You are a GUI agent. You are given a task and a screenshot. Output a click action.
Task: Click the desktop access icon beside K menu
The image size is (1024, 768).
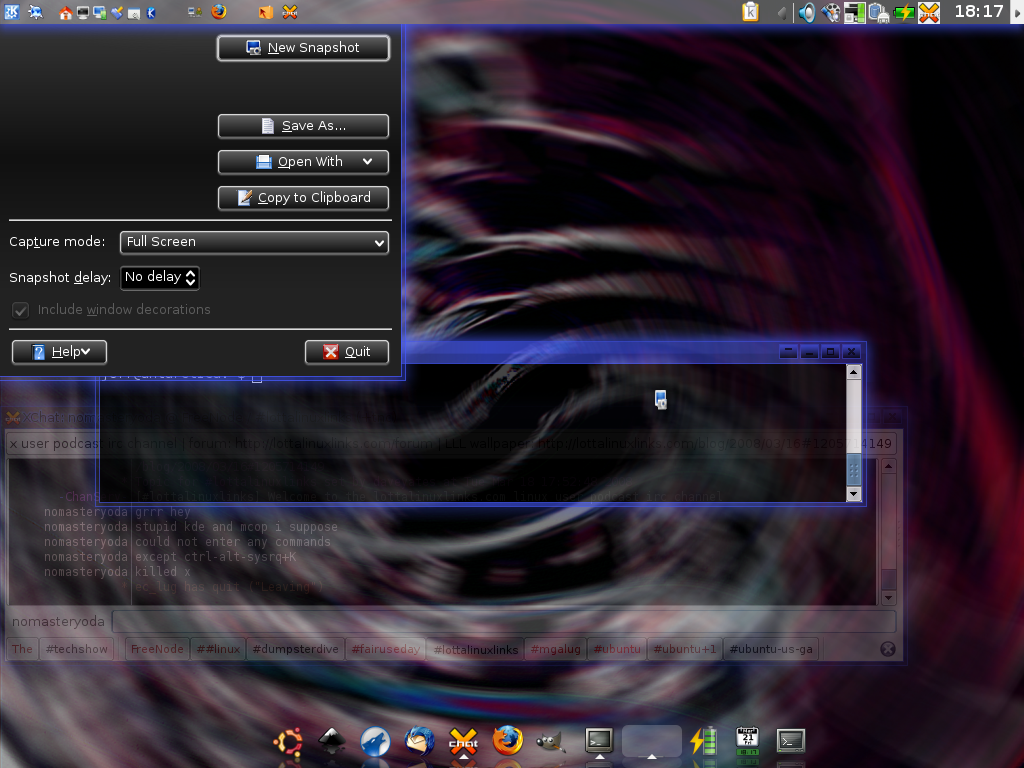36,12
